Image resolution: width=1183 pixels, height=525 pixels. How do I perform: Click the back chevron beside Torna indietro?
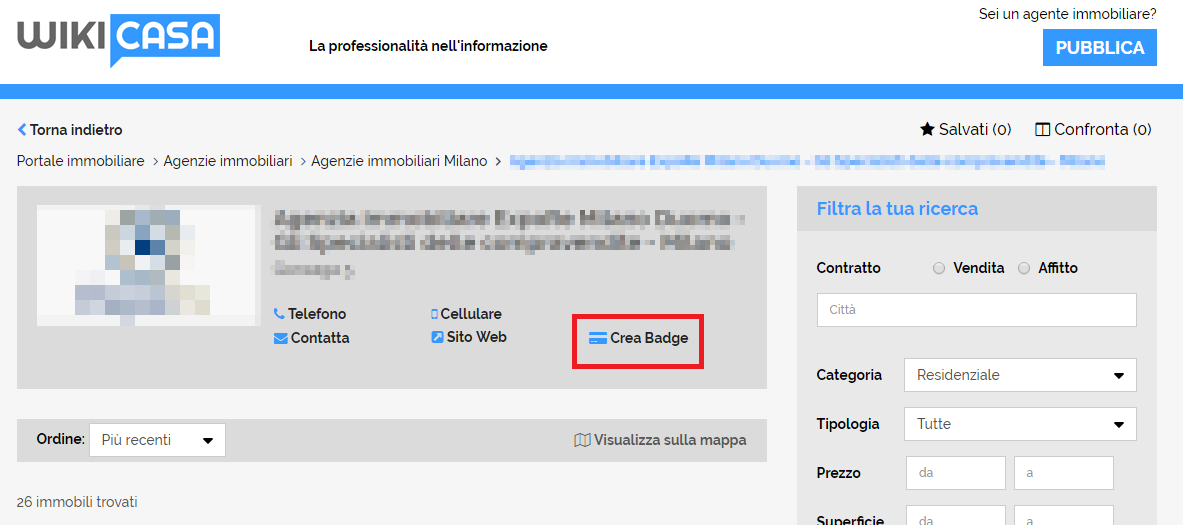[x=22, y=130]
